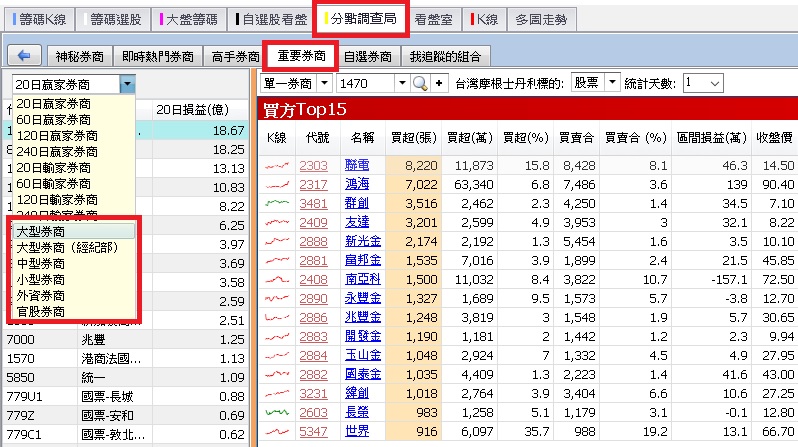798x447 pixels.
Task: Open K-line mini chart for 2884 玉山金
Action: [x=277, y=356]
